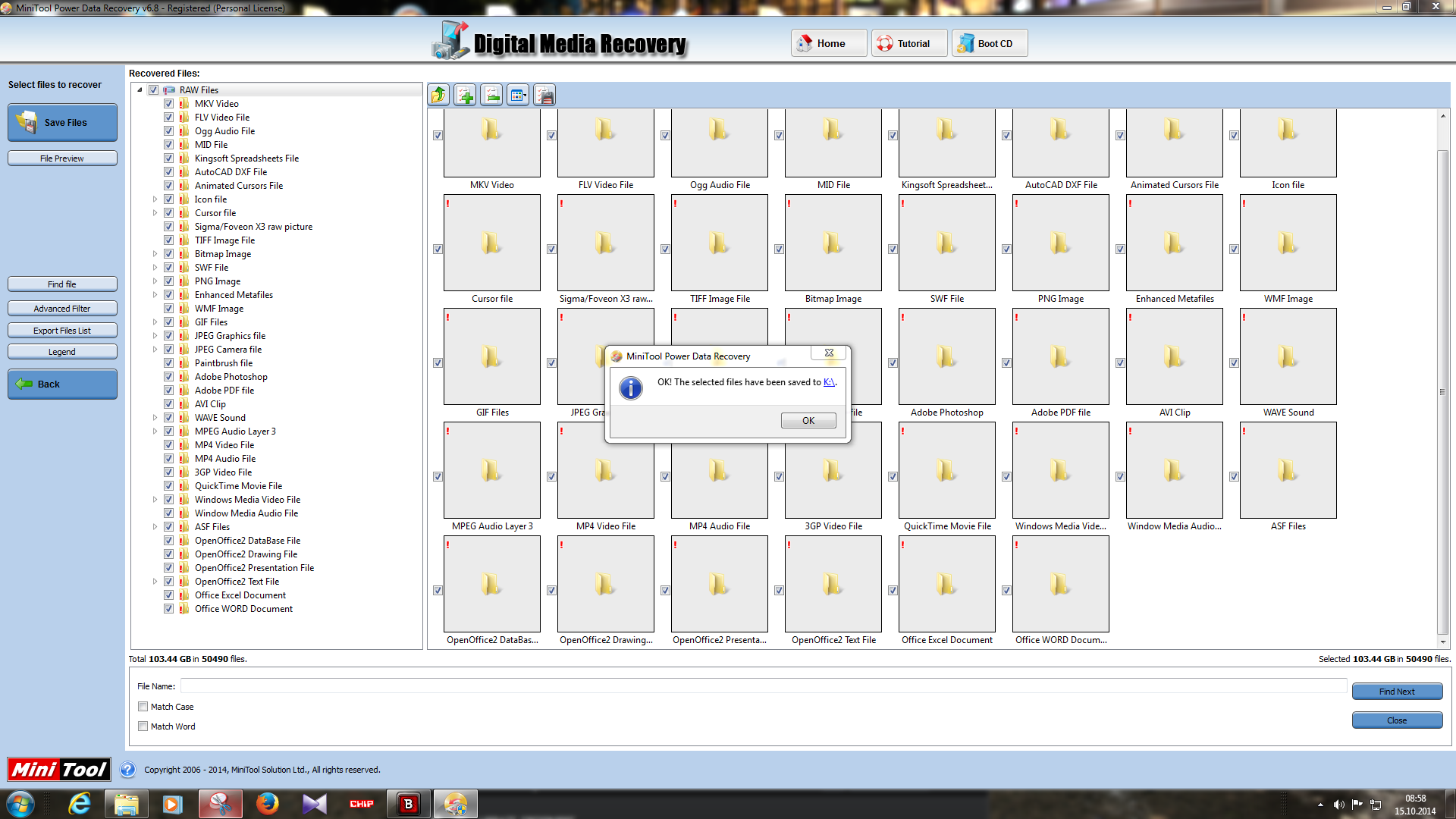
Task: Click the up folder toolbar icon
Action: [x=438, y=96]
